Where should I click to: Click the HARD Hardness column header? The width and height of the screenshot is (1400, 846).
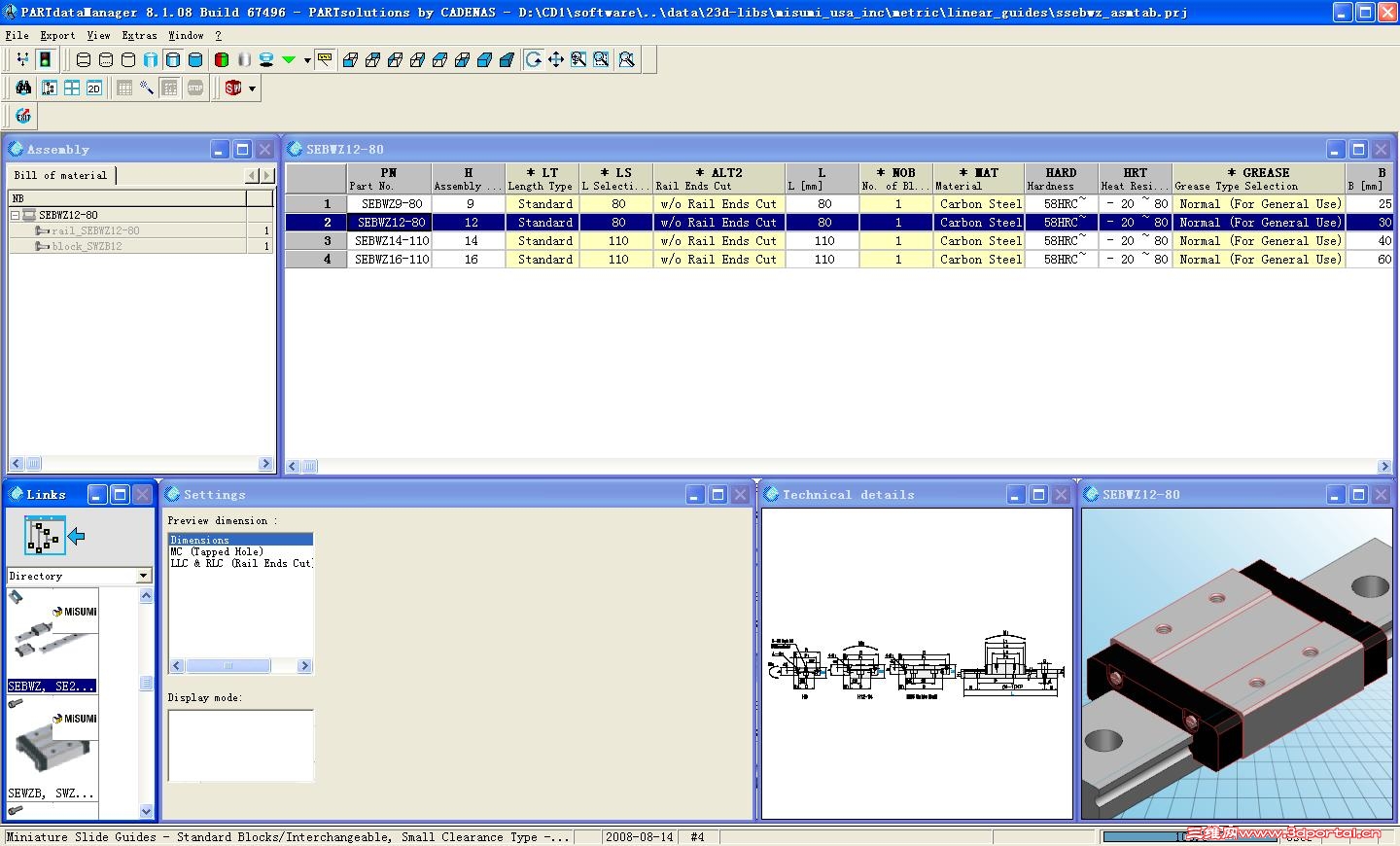1061,179
